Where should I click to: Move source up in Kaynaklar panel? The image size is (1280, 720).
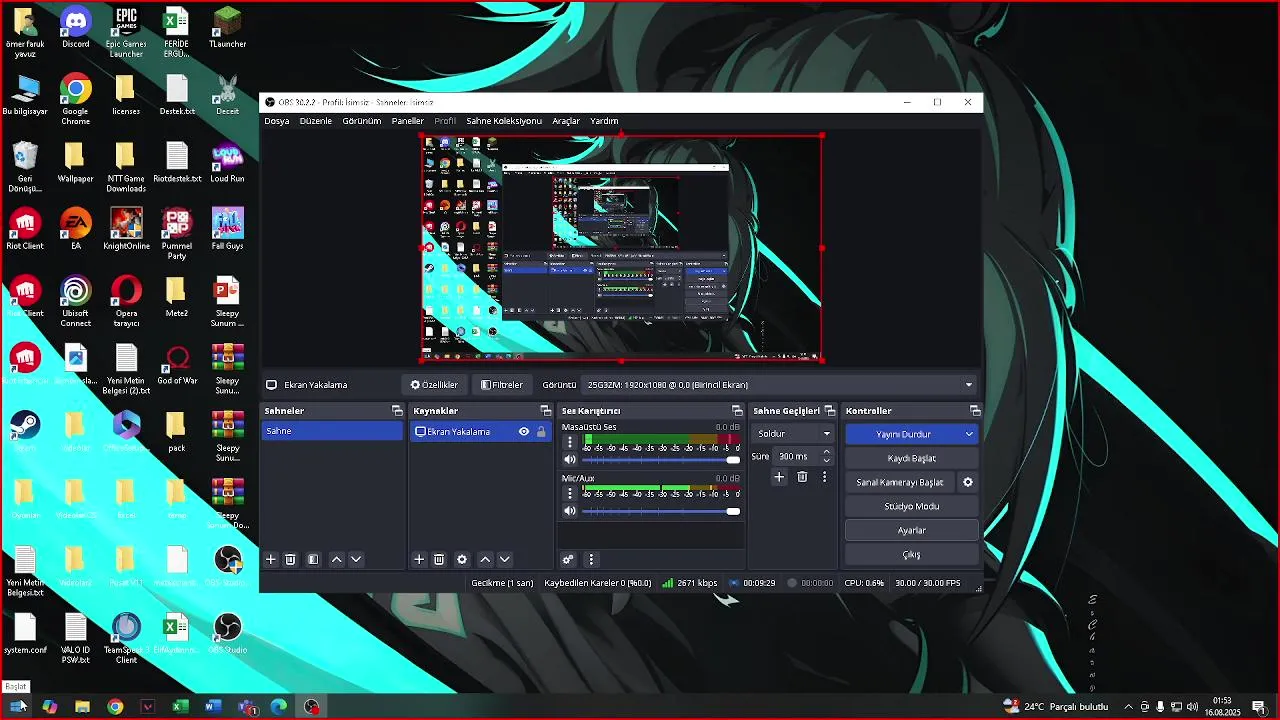pyautogui.click(x=485, y=560)
